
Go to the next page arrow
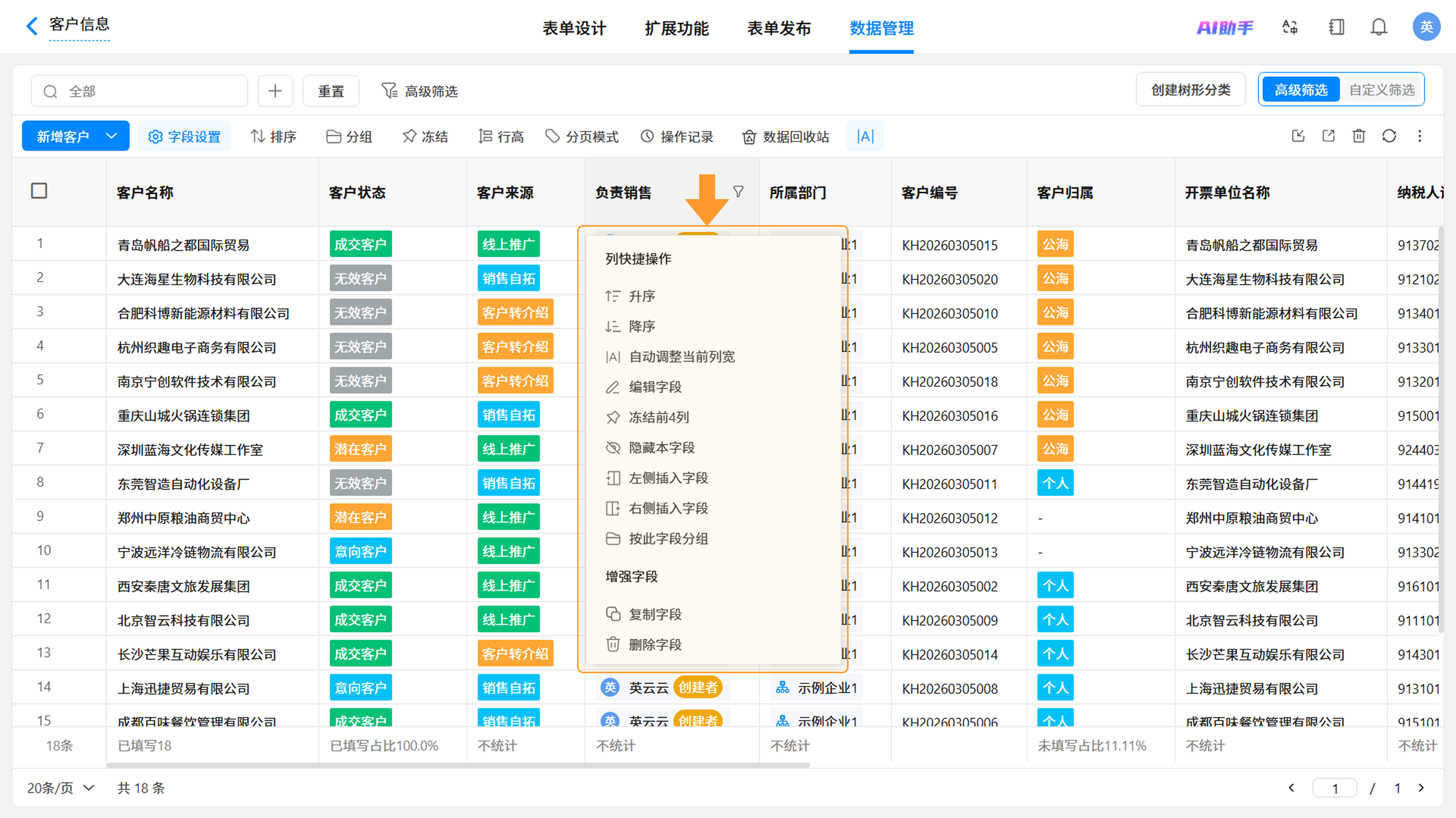[1421, 788]
